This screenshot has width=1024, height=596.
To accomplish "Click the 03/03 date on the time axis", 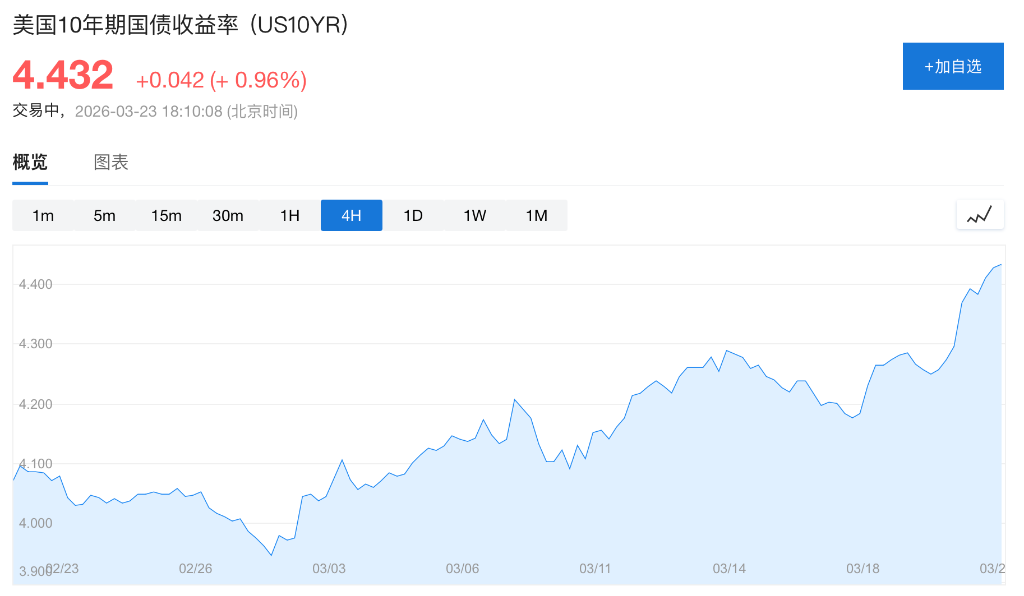I will pyautogui.click(x=329, y=568).
